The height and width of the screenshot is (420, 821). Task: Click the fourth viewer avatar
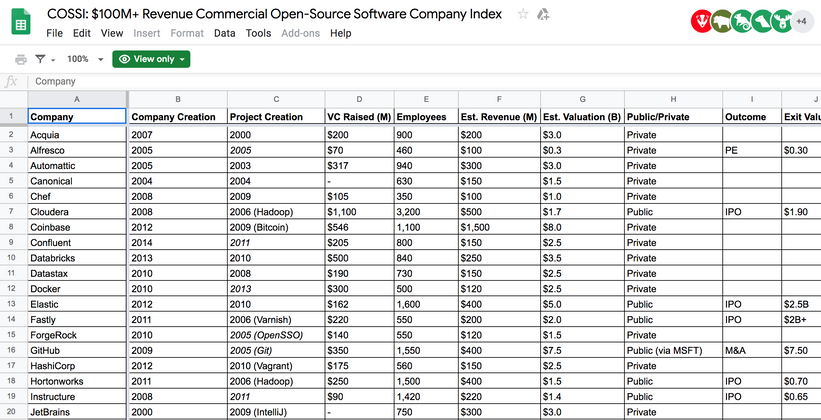point(762,21)
